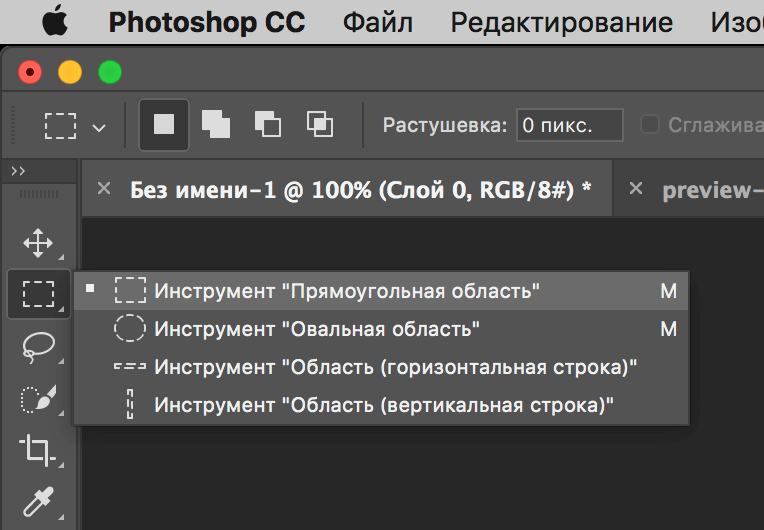Select the Crop tool
This screenshot has width=764, height=530.
pyautogui.click(x=38, y=450)
